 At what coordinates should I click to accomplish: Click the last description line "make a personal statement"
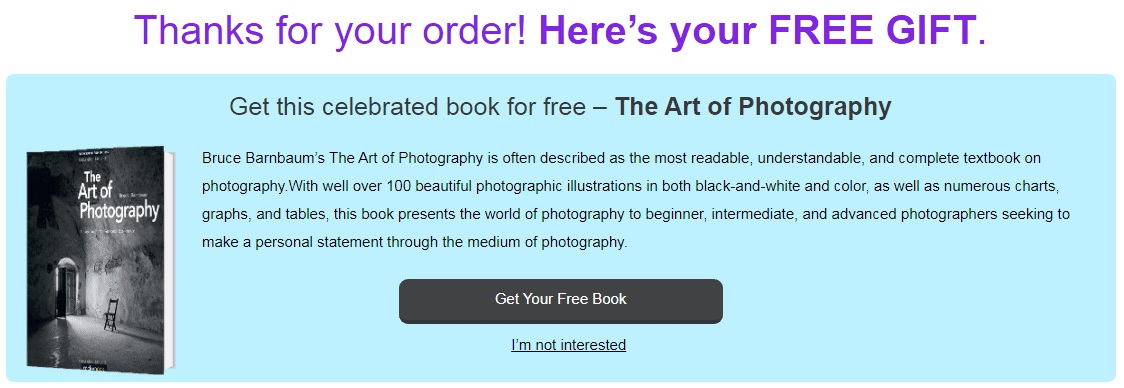coord(414,242)
